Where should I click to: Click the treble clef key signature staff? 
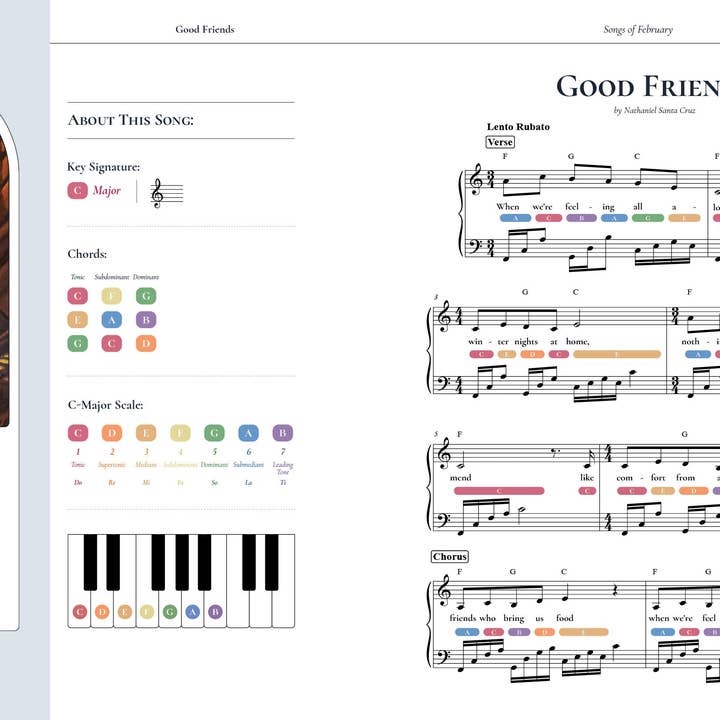tap(167, 193)
